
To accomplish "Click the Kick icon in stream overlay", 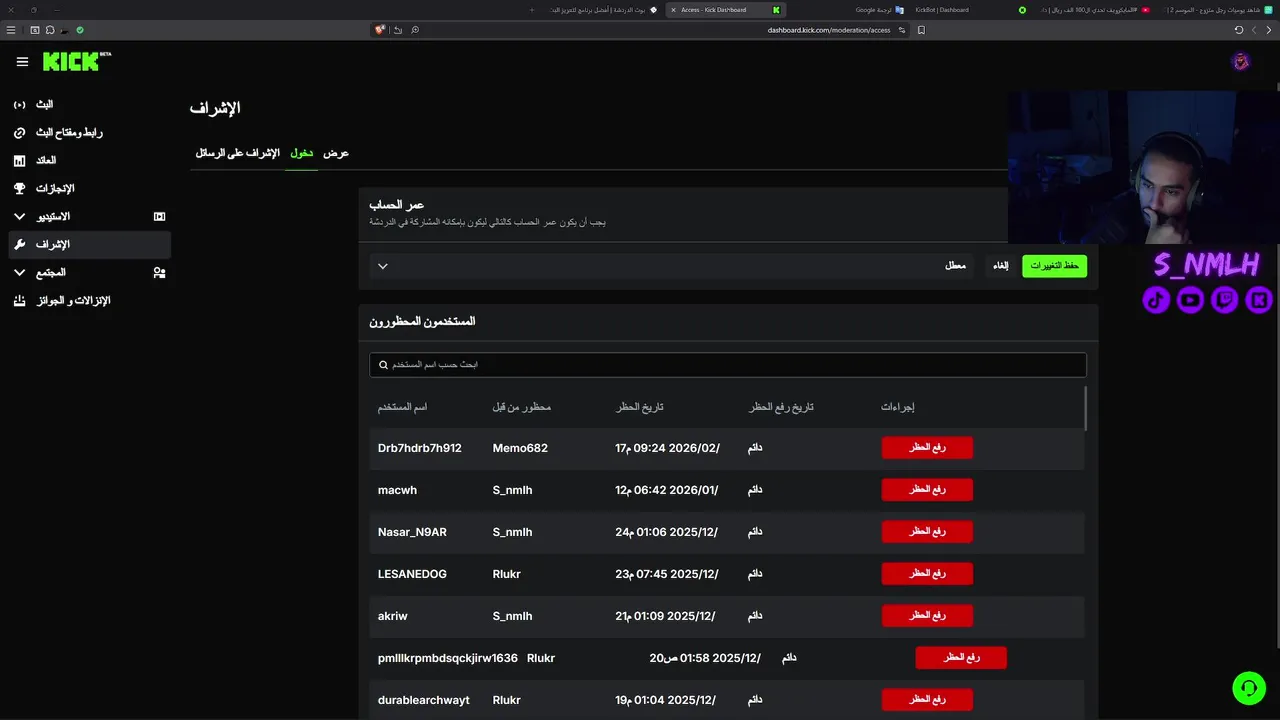I will click(1259, 299).
